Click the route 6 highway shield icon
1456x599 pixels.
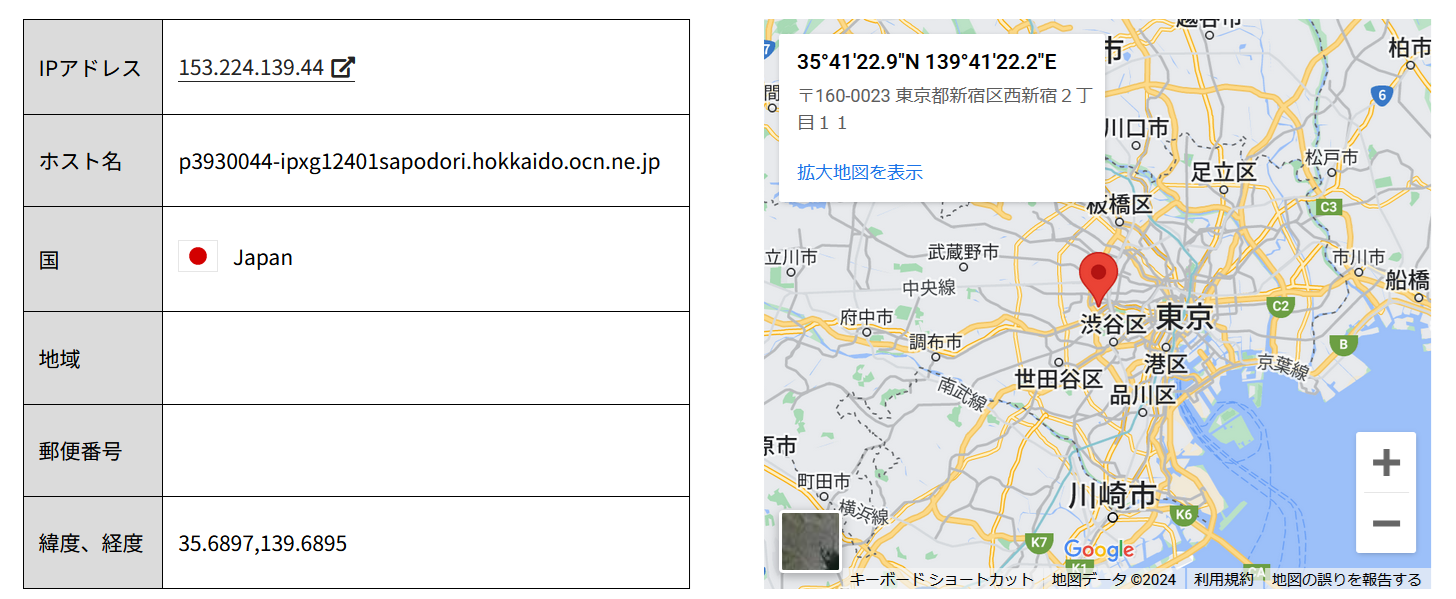(1382, 96)
